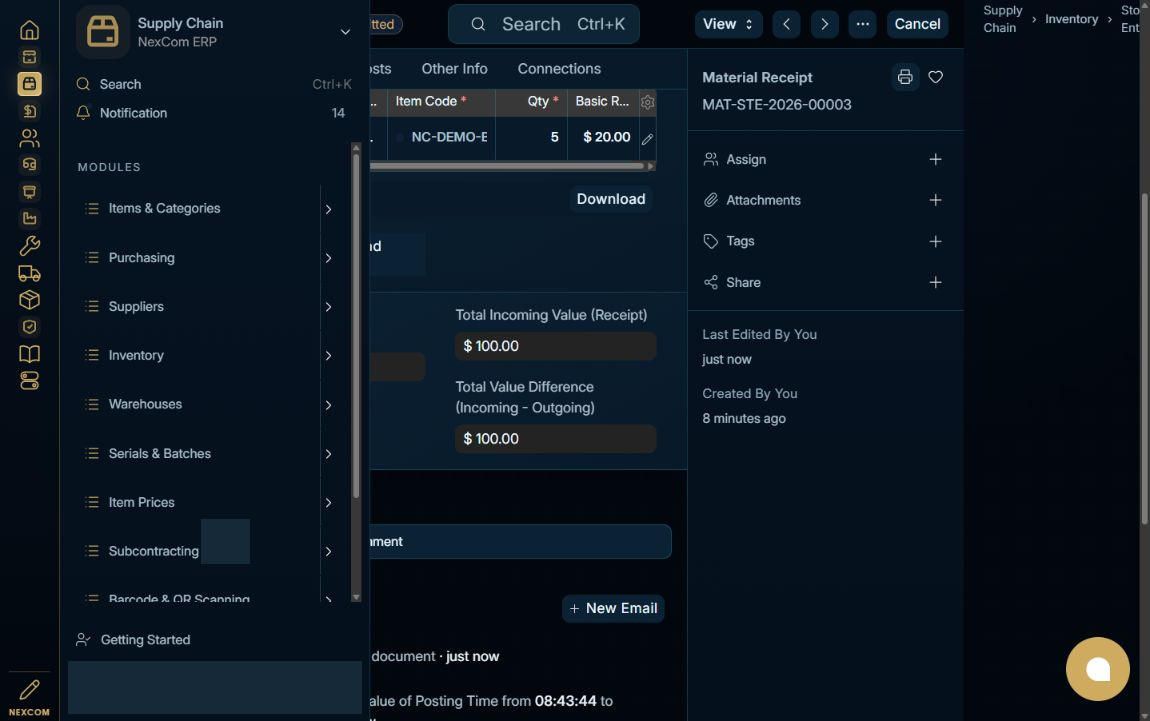The image size is (1150, 721).
Task: Open the cube package icon in rail
Action: [29, 299]
